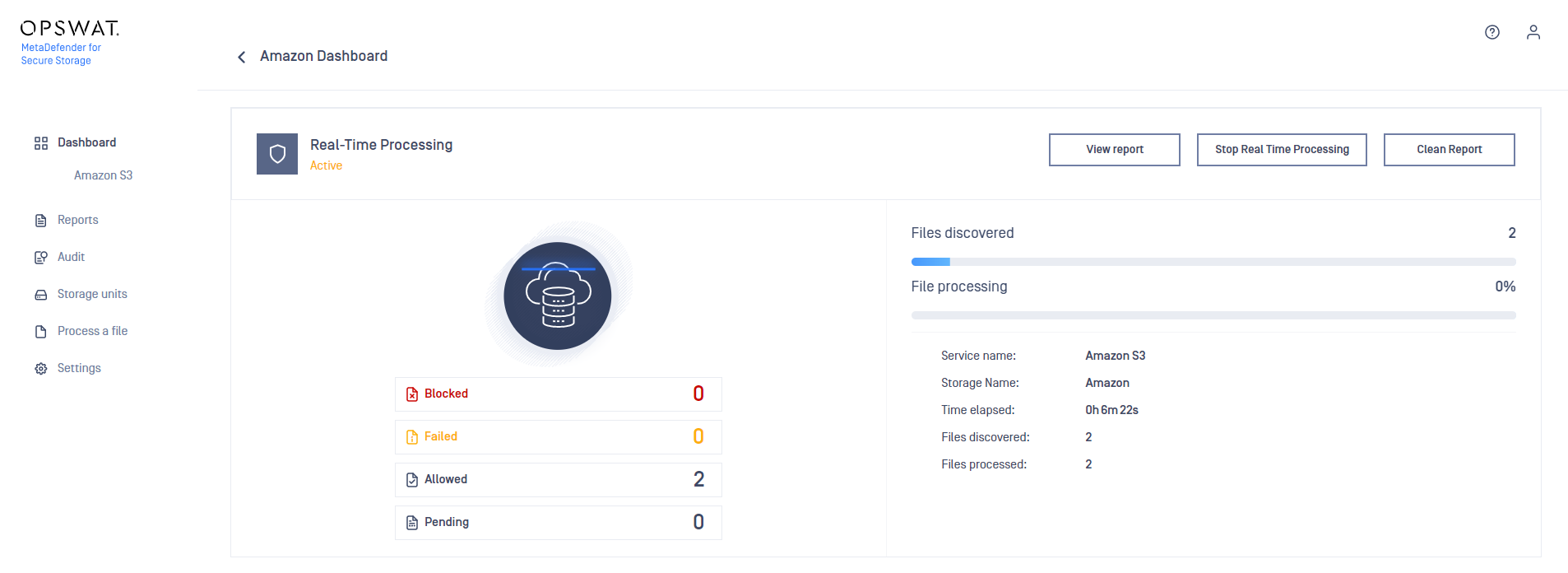This screenshot has height=573, width=1568.
Task: Click the Files discovered heading label
Action: [963, 233]
